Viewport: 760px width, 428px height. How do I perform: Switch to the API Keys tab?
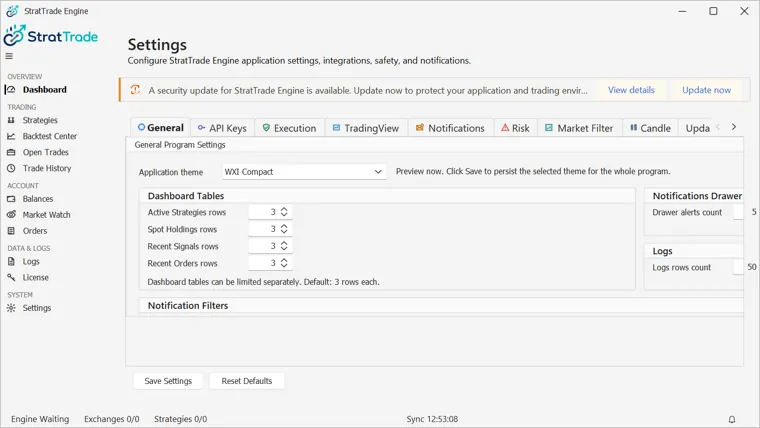(222, 128)
